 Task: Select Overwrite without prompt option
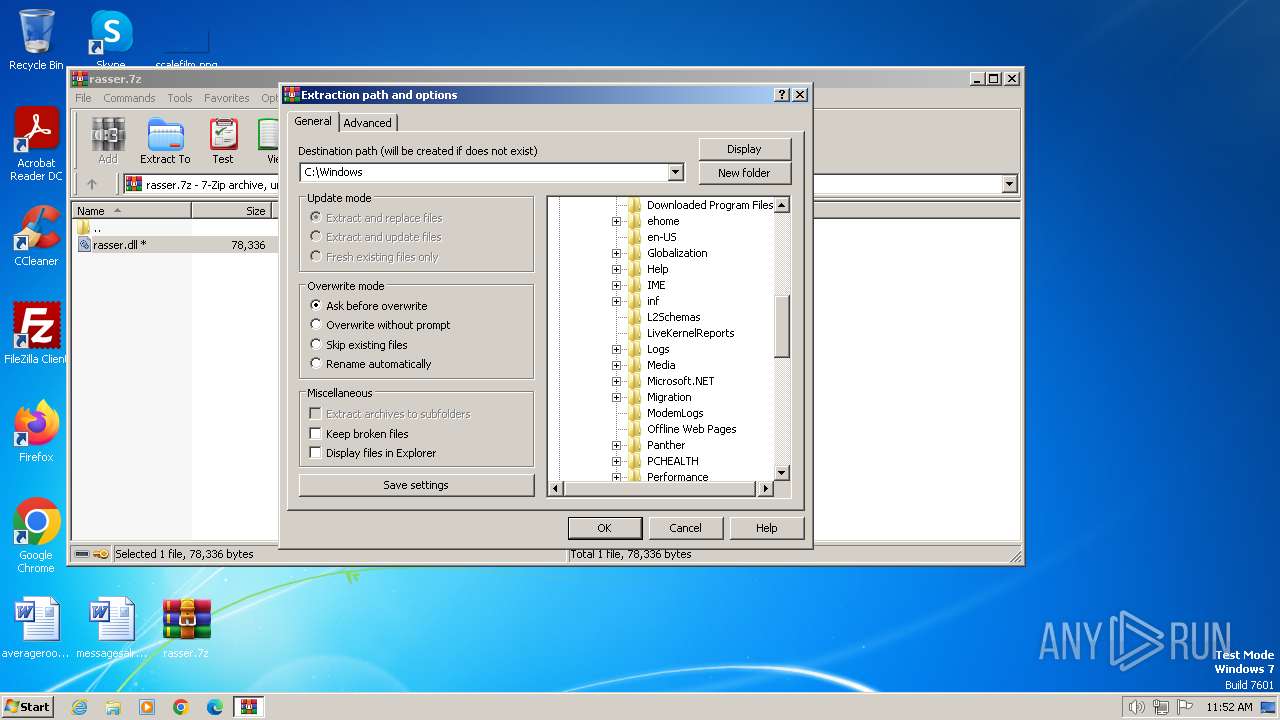pos(316,324)
